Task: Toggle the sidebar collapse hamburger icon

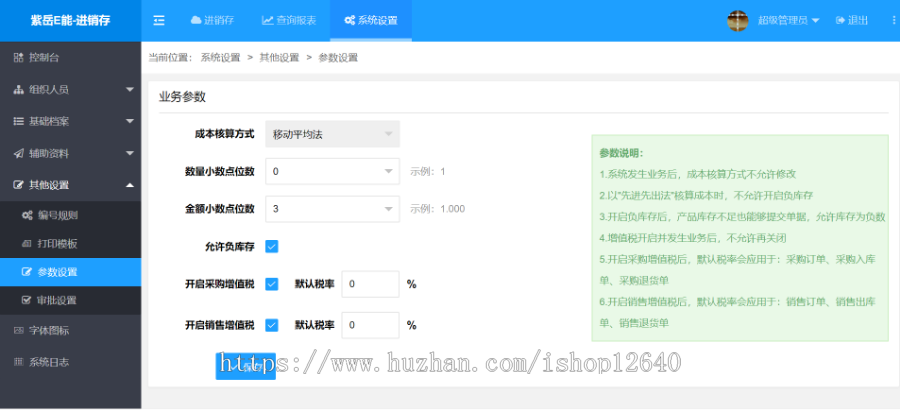Action: (x=159, y=20)
